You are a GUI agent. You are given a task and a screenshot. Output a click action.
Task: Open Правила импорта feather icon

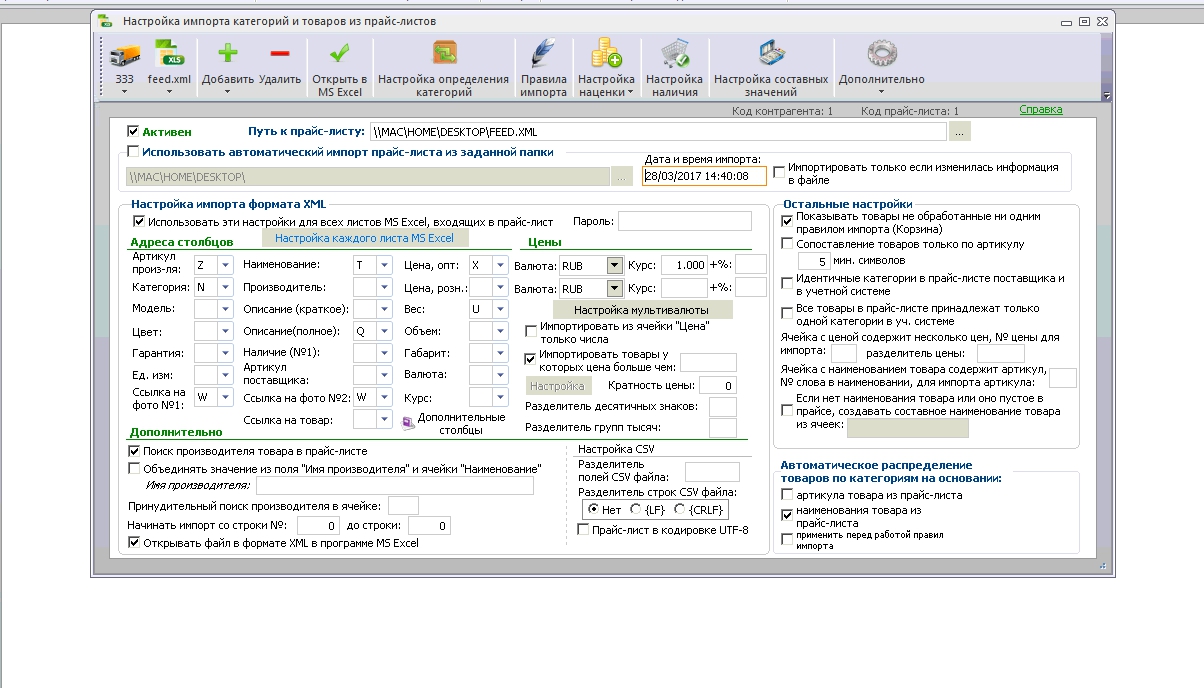click(543, 54)
